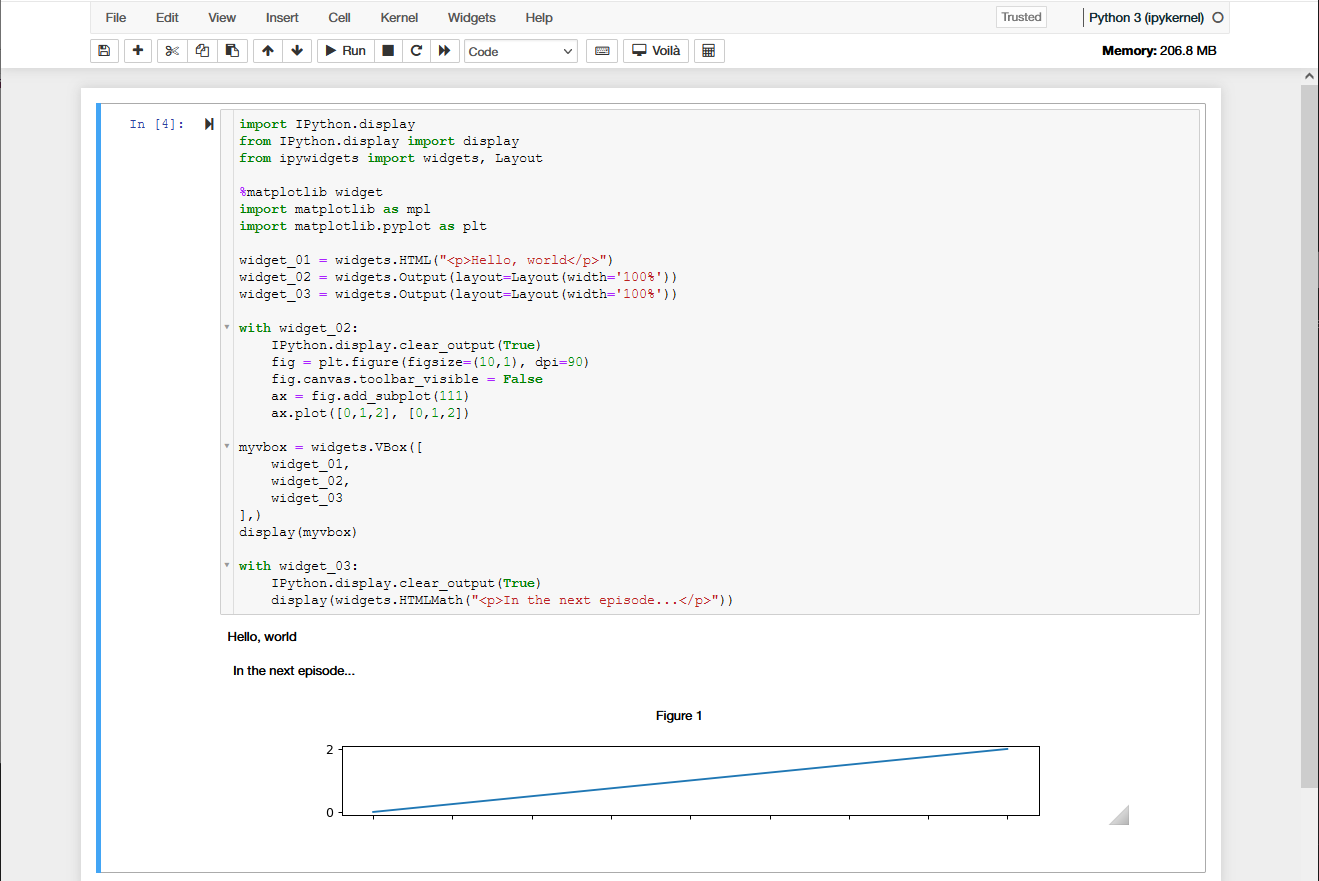
Task: Open the File menu
Action: click(x=116, y=17)
